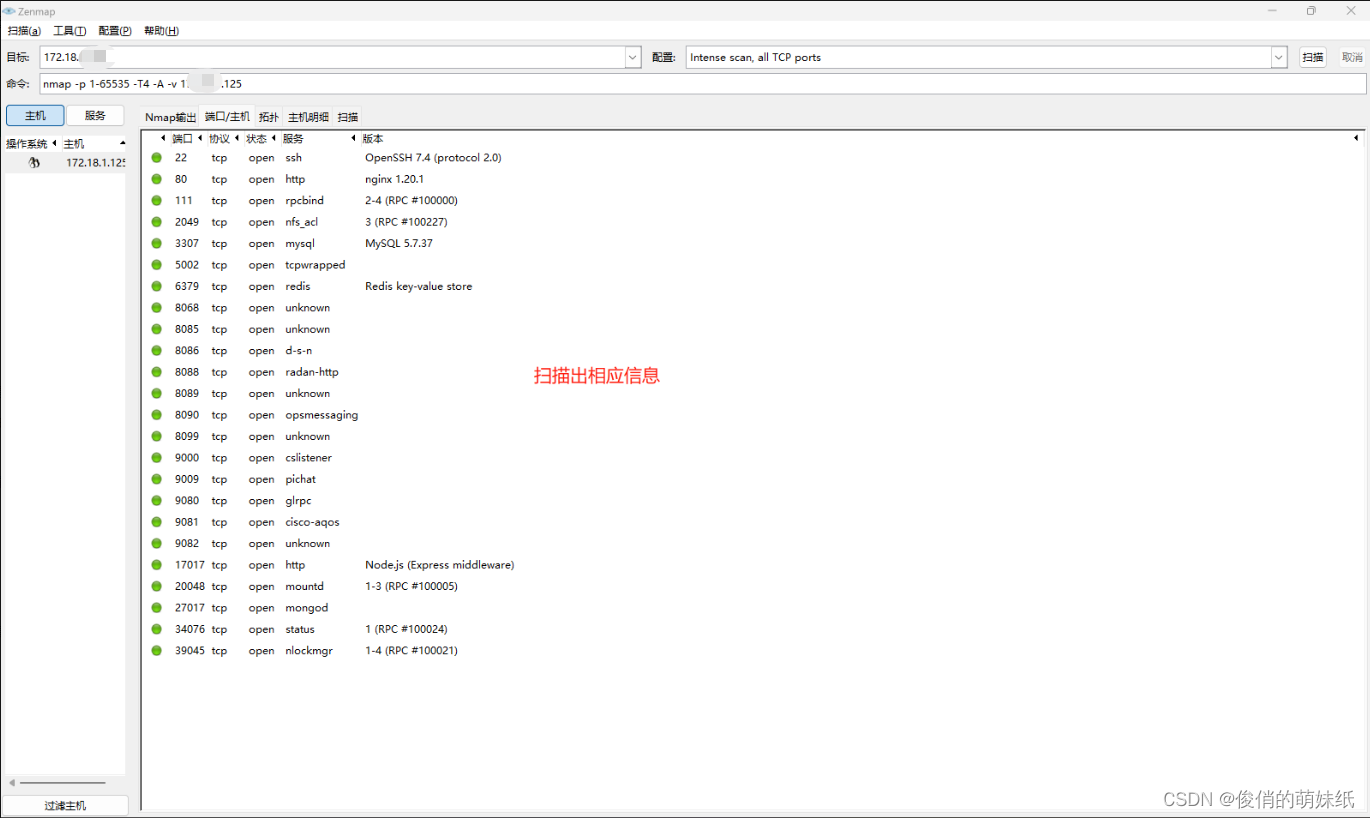Screen dimensions: 1370x818
Task: Click the 'mongod' service cell
Action: 306,608
